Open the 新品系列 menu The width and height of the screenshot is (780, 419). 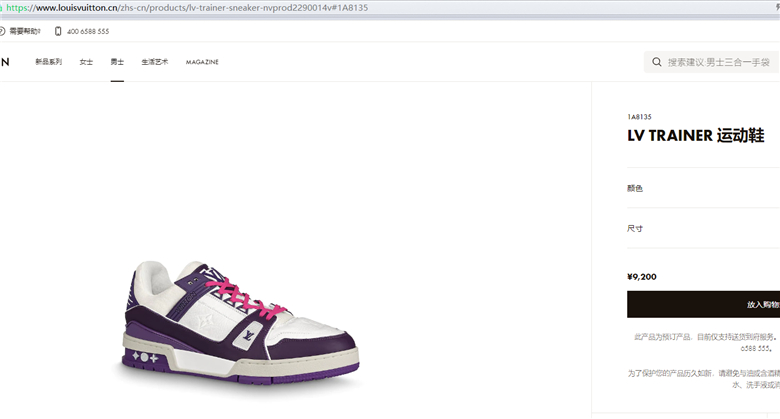click(x=48, y=62)
